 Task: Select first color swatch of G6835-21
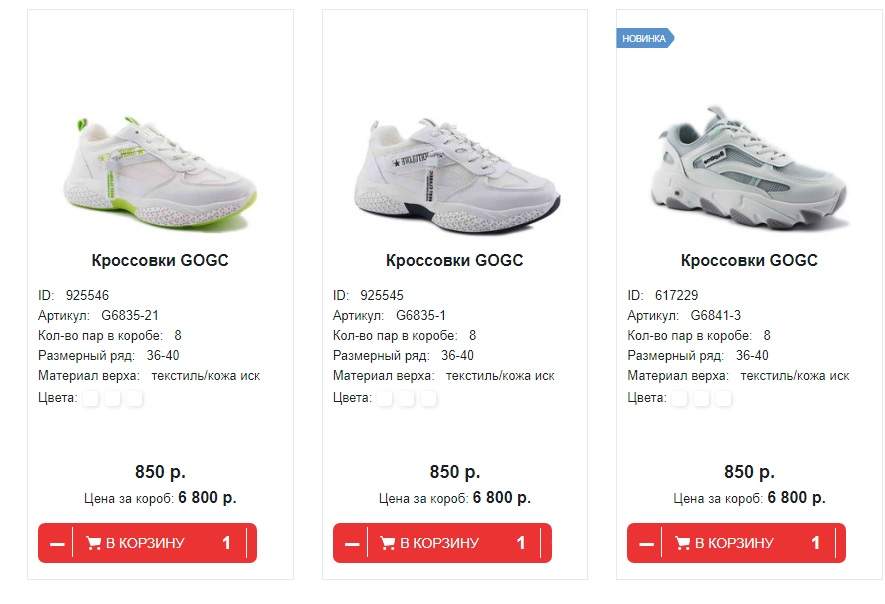pos(91,399)
